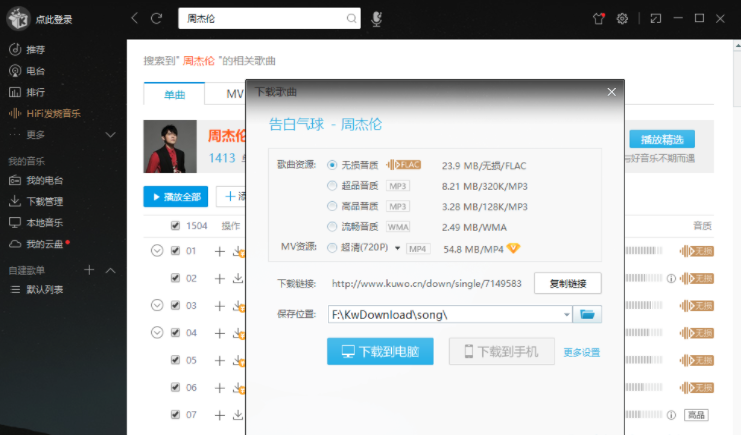The image size is (741, 435).
Task: Click the folder browse icon for save location
Action: point(587,314)
